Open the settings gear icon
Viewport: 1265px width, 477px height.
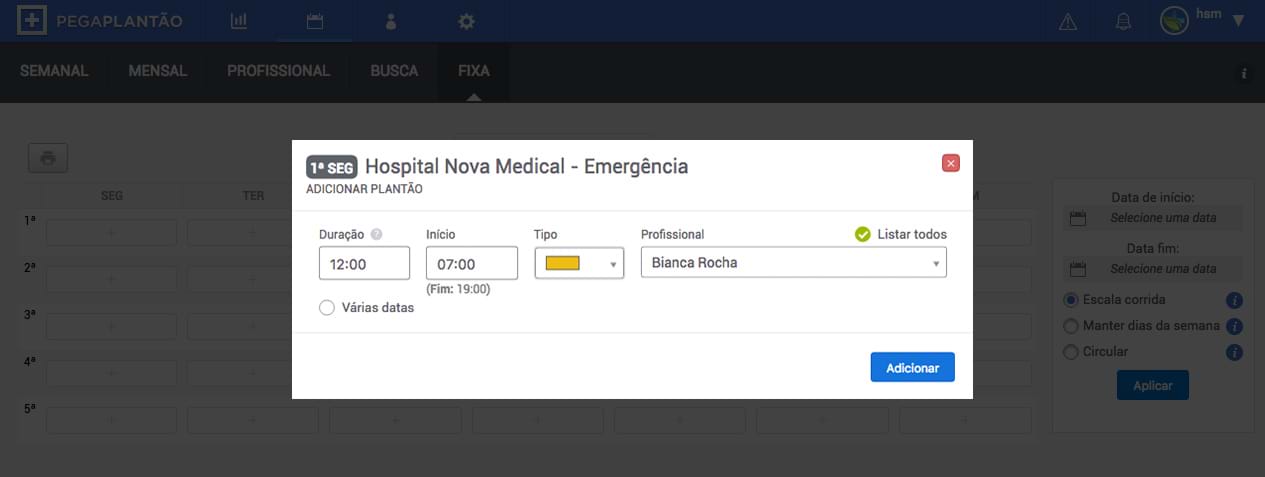tap(466, 21)
